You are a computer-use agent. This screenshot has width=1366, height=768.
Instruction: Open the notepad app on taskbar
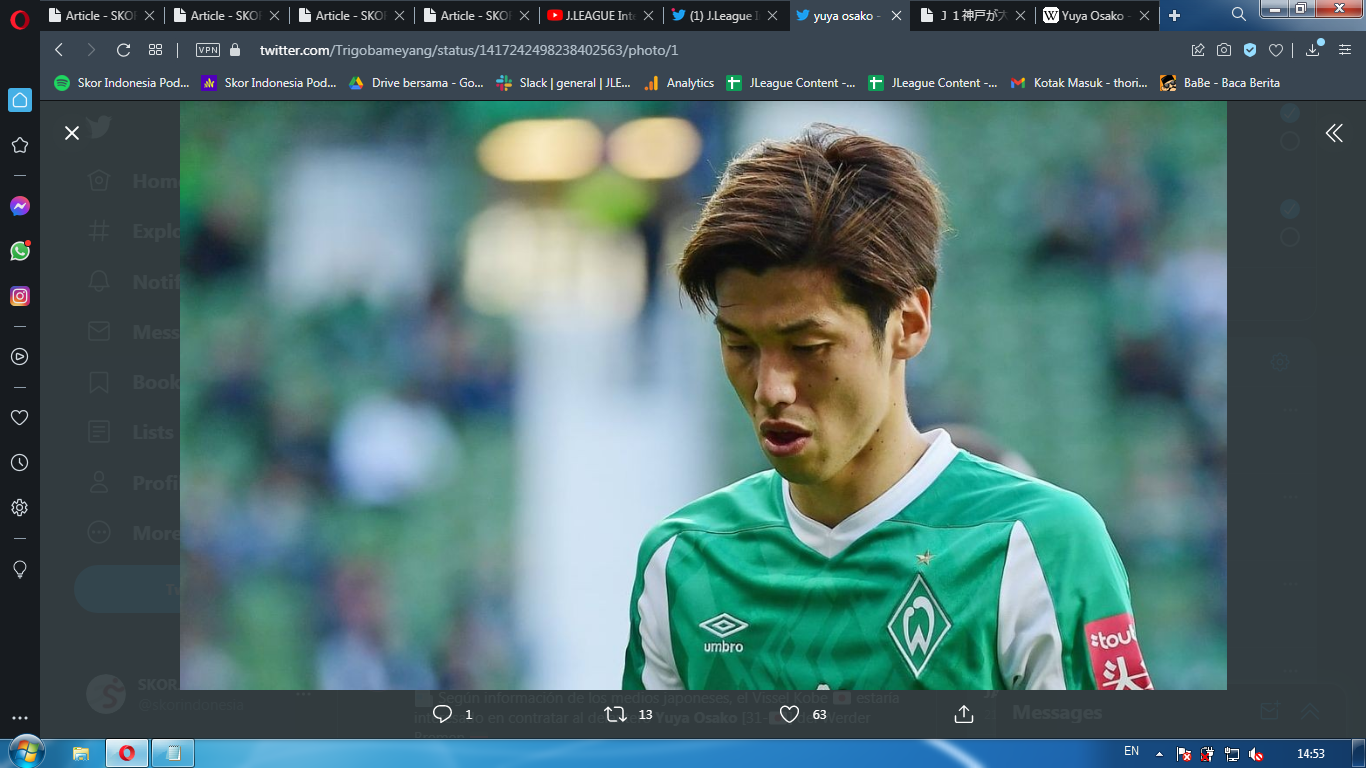[x=173, y=753]
